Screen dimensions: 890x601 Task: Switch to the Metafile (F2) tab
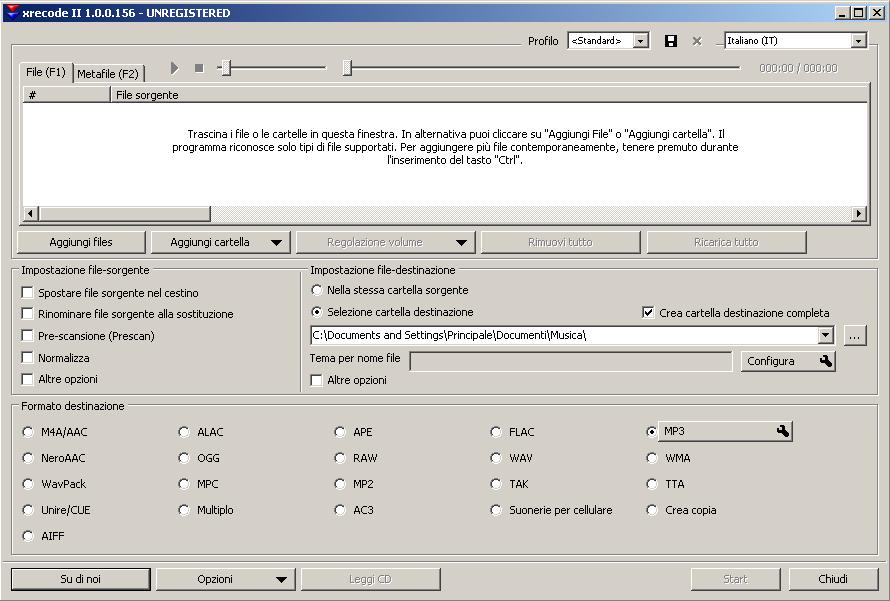pos(109,74)
